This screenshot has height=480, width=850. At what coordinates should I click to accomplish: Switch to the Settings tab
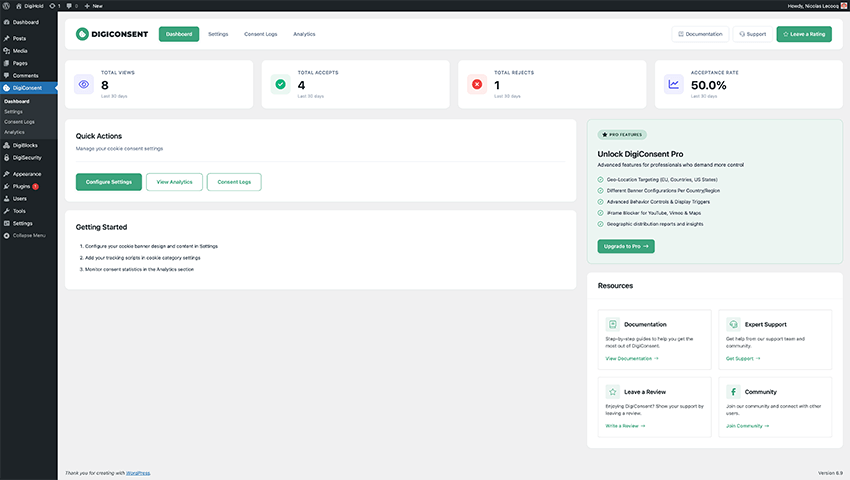click(x=218, y=34)
